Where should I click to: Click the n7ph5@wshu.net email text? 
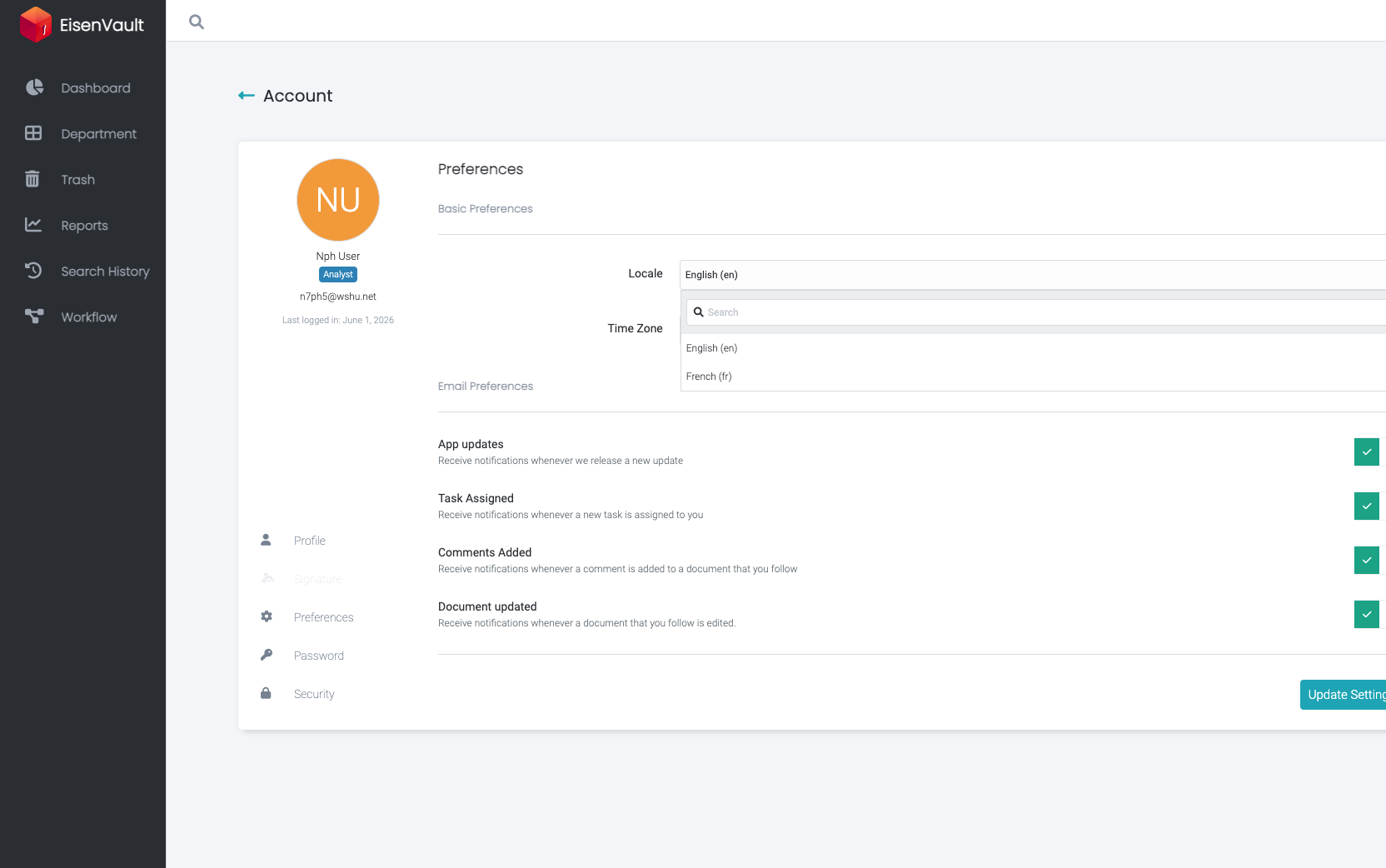338,297
